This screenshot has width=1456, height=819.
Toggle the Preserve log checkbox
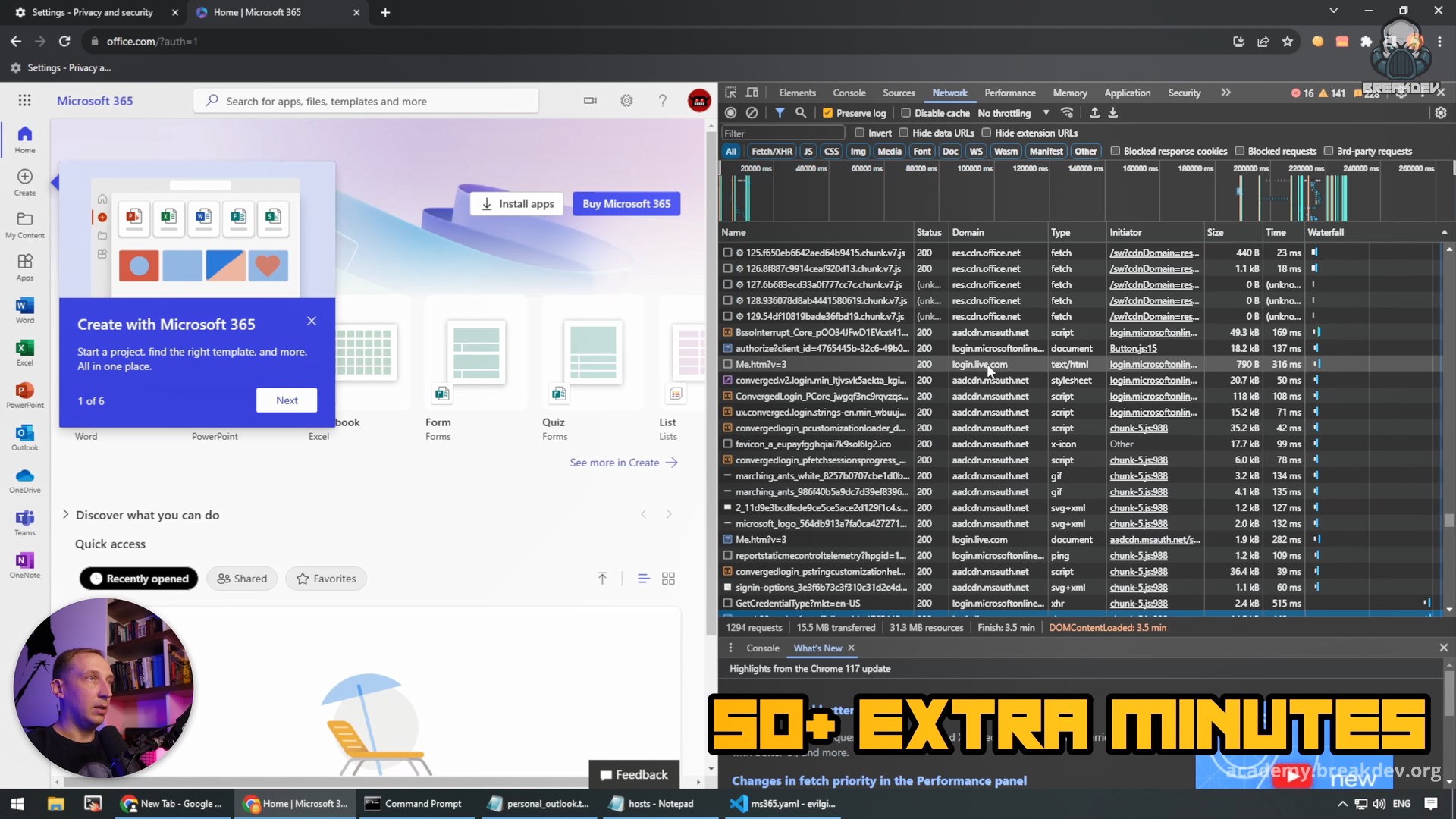tap(828, 113)
